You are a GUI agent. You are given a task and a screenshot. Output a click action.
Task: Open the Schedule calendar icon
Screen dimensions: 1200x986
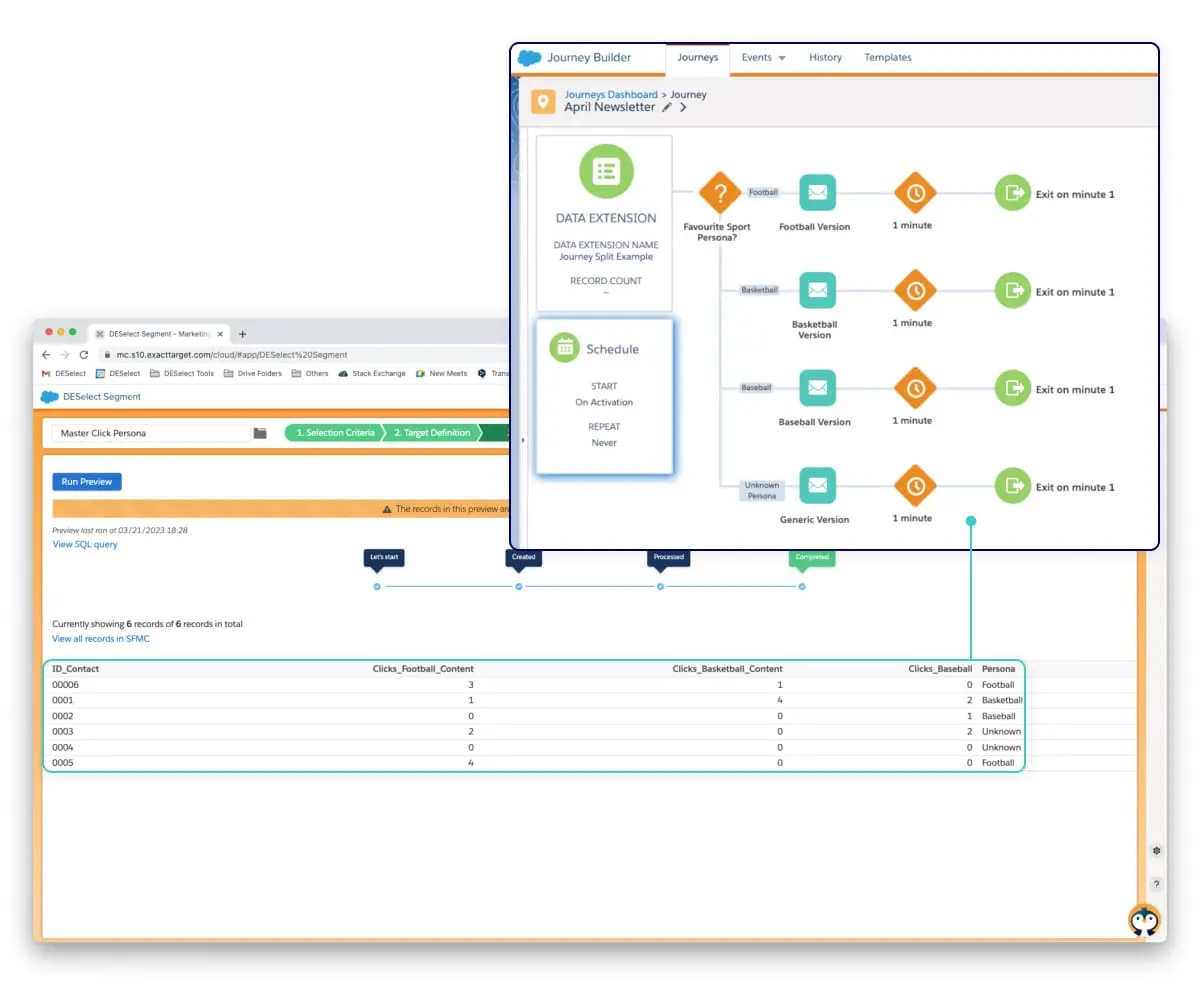click(x=565, y=348)
